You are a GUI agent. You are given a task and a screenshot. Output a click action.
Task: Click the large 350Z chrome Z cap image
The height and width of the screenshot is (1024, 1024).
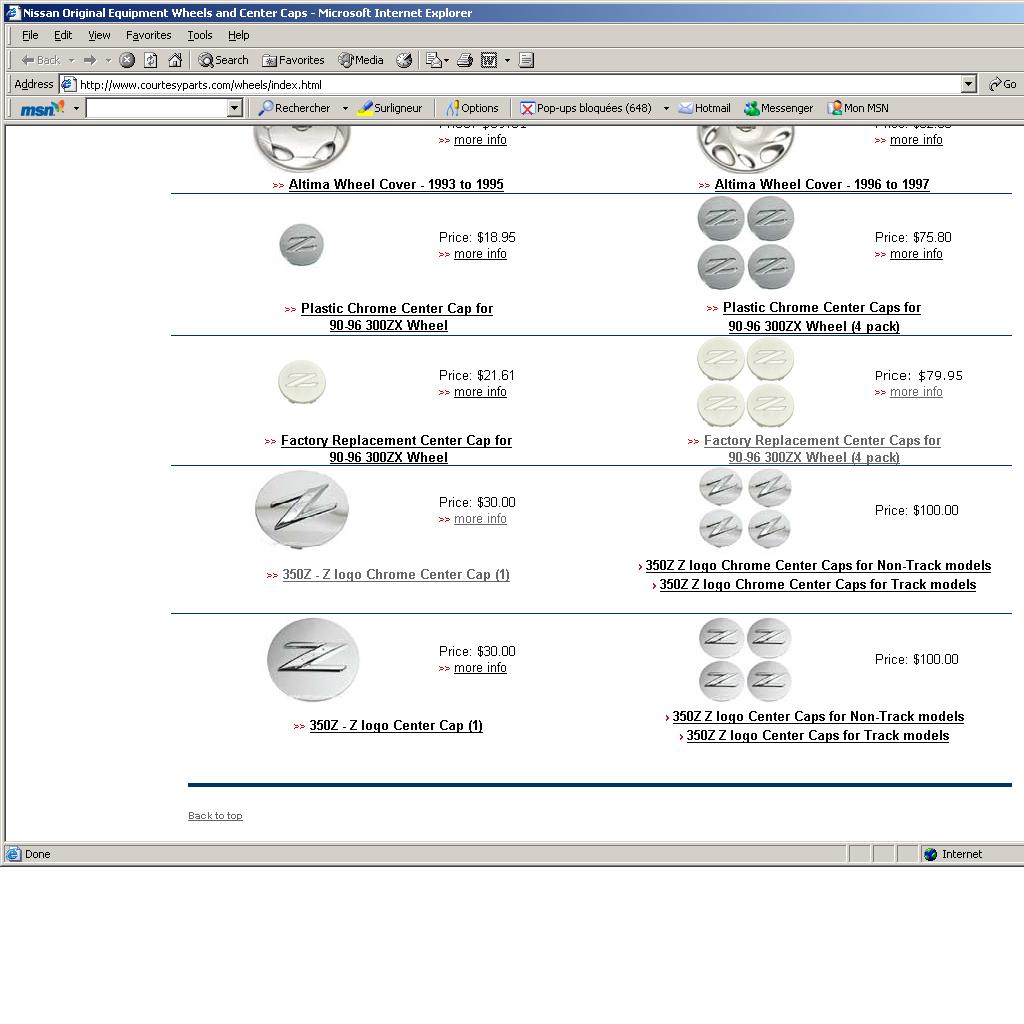pos(302,509)
